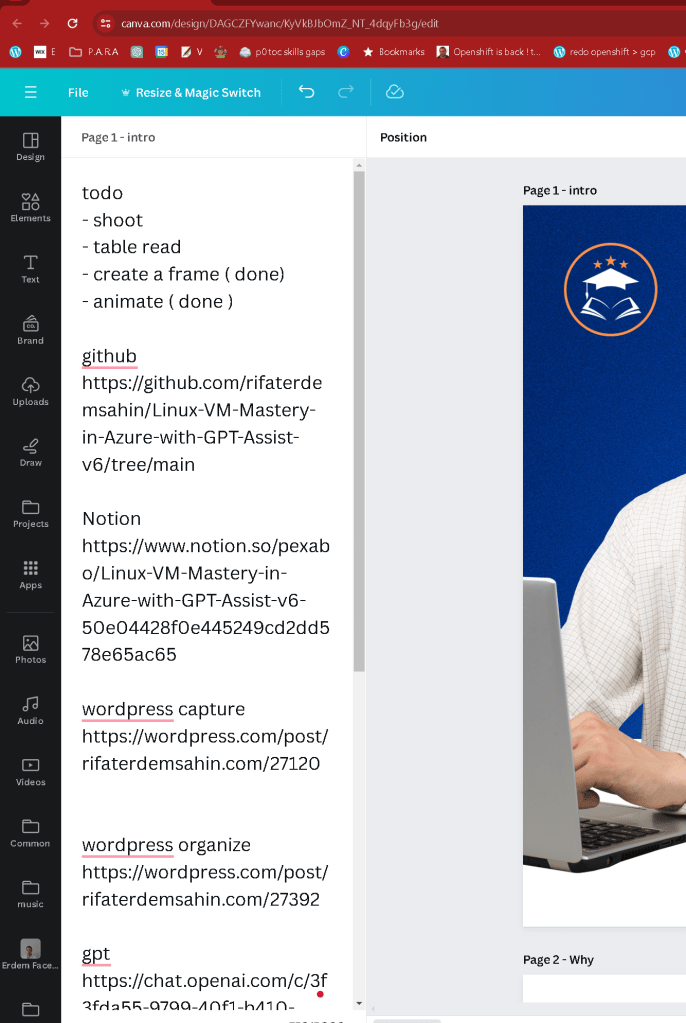
Task: Open the Videos panel
Action: [x=30, y=772]
